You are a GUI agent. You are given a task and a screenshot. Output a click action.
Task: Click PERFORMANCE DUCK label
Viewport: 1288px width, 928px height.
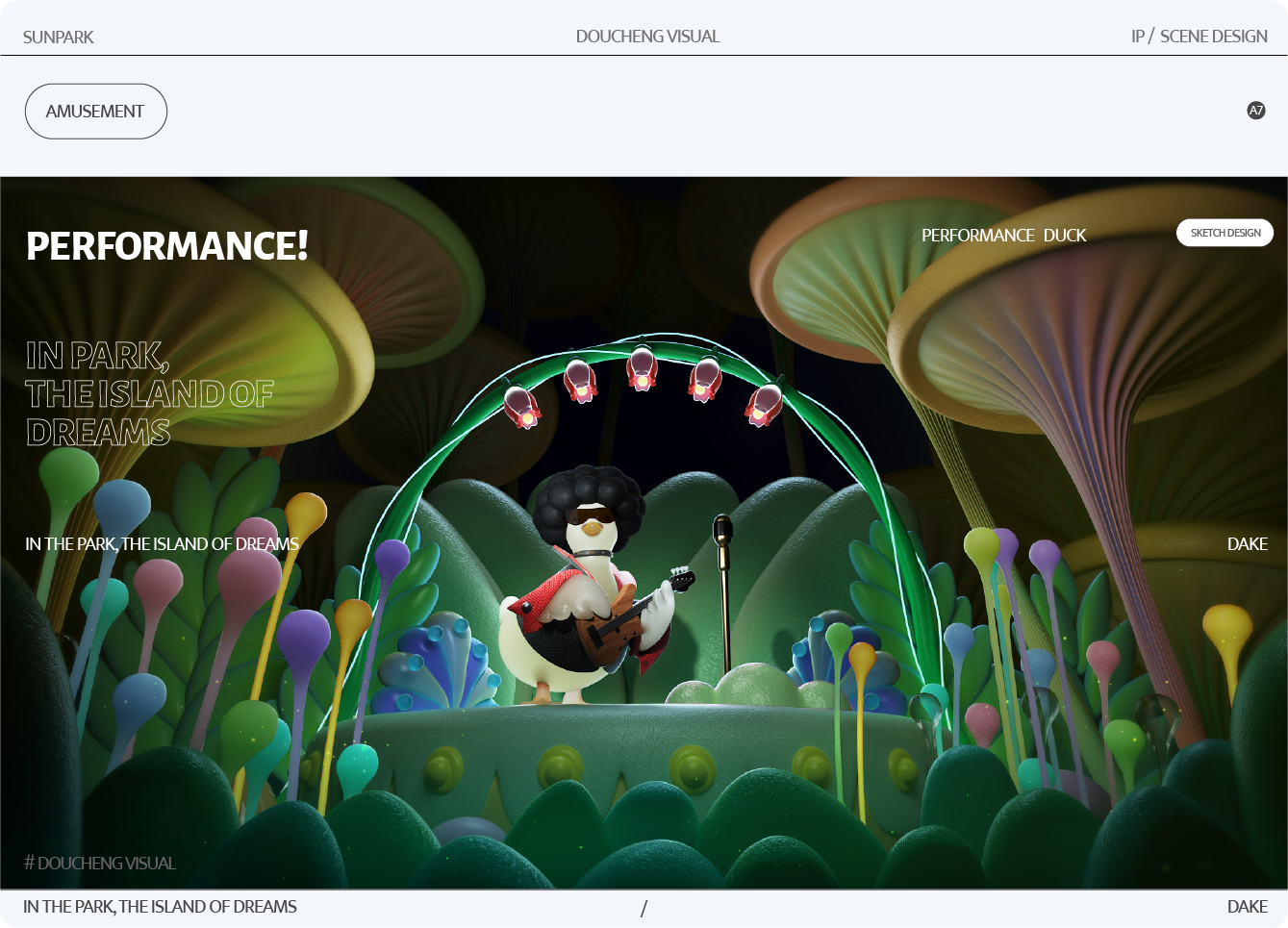coord(1003,236)
